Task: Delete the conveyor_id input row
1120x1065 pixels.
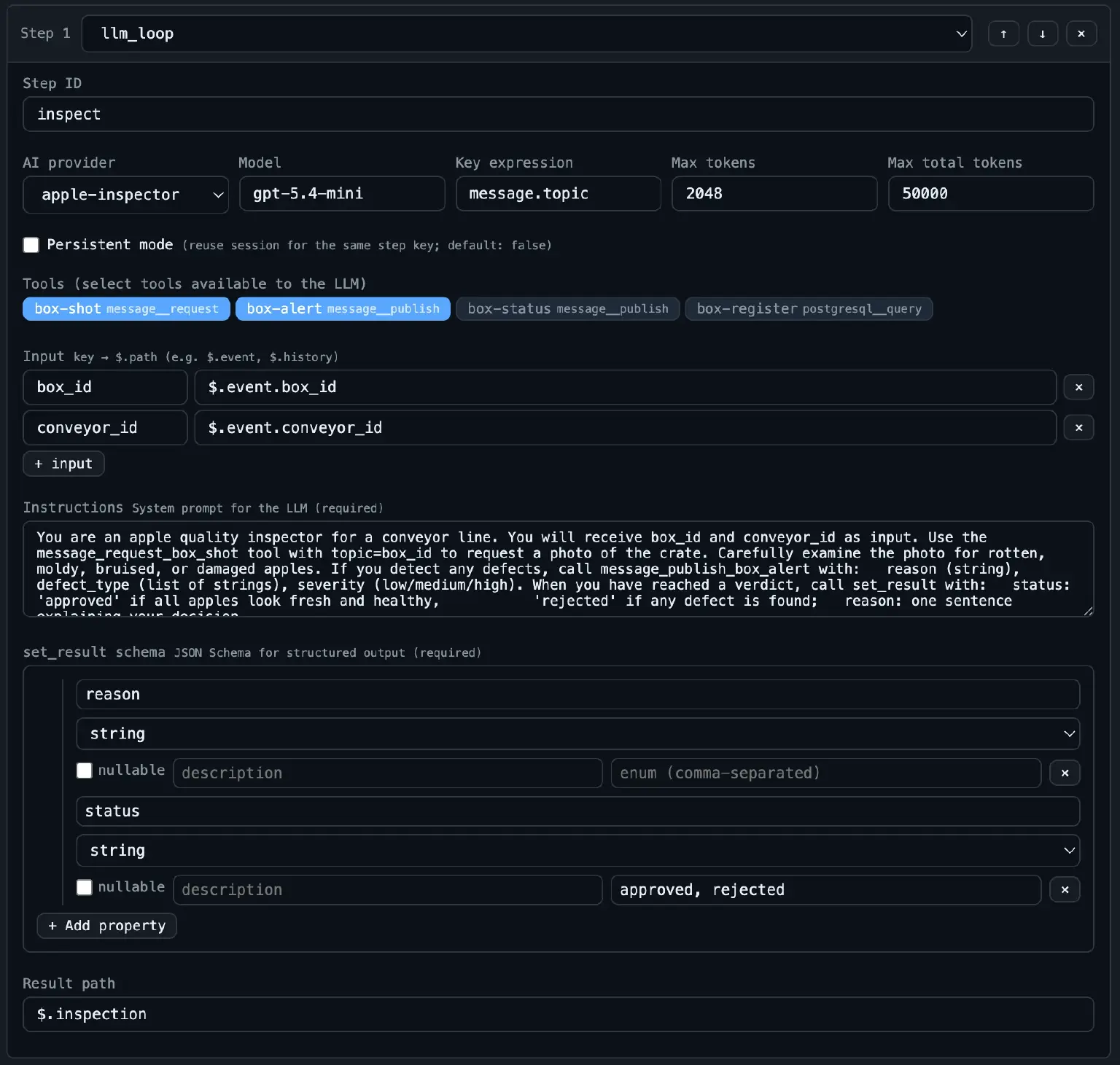Action: (x=1078, y=428)
